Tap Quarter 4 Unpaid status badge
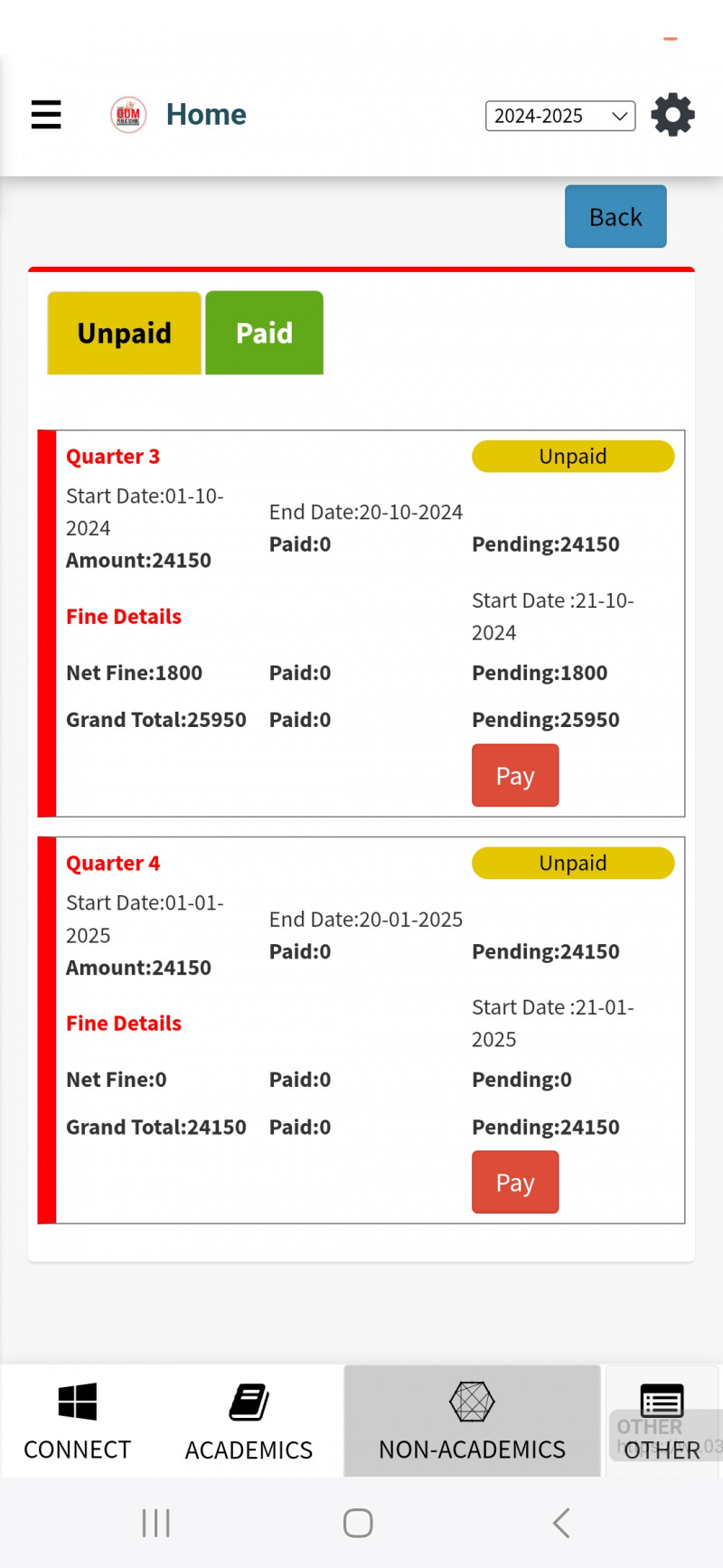Viewport: 723px width, 1568px height. tap(573, 864)
